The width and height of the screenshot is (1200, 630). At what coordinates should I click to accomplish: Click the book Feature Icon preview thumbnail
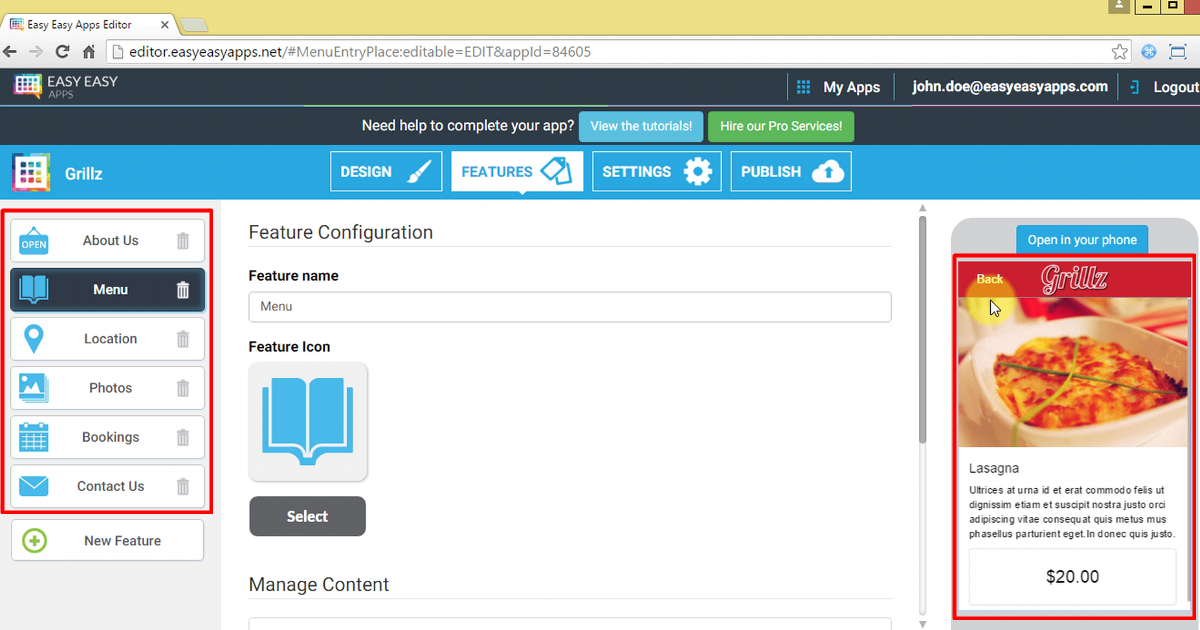point(308,421)
